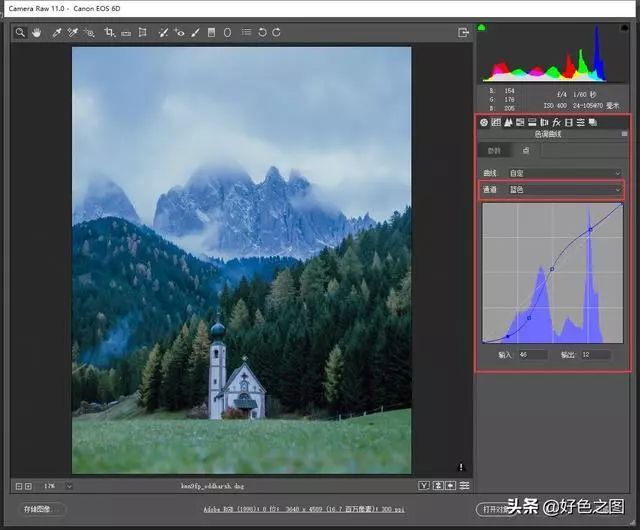Pick the White Balance eyedropper tool
This screenshot has width=640, height=530.
57,32
